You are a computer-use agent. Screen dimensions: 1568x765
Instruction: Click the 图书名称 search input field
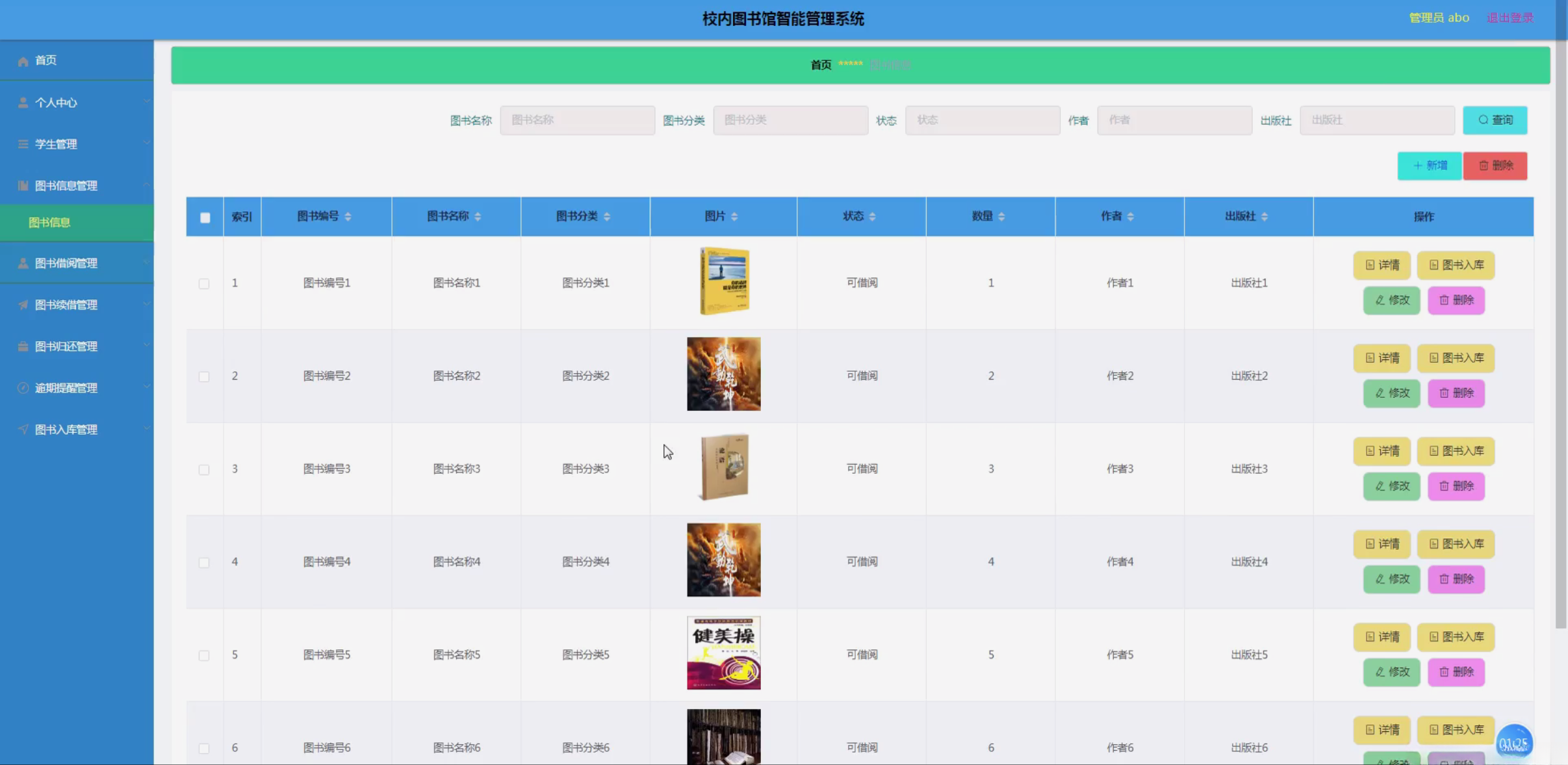coord(577,120)
